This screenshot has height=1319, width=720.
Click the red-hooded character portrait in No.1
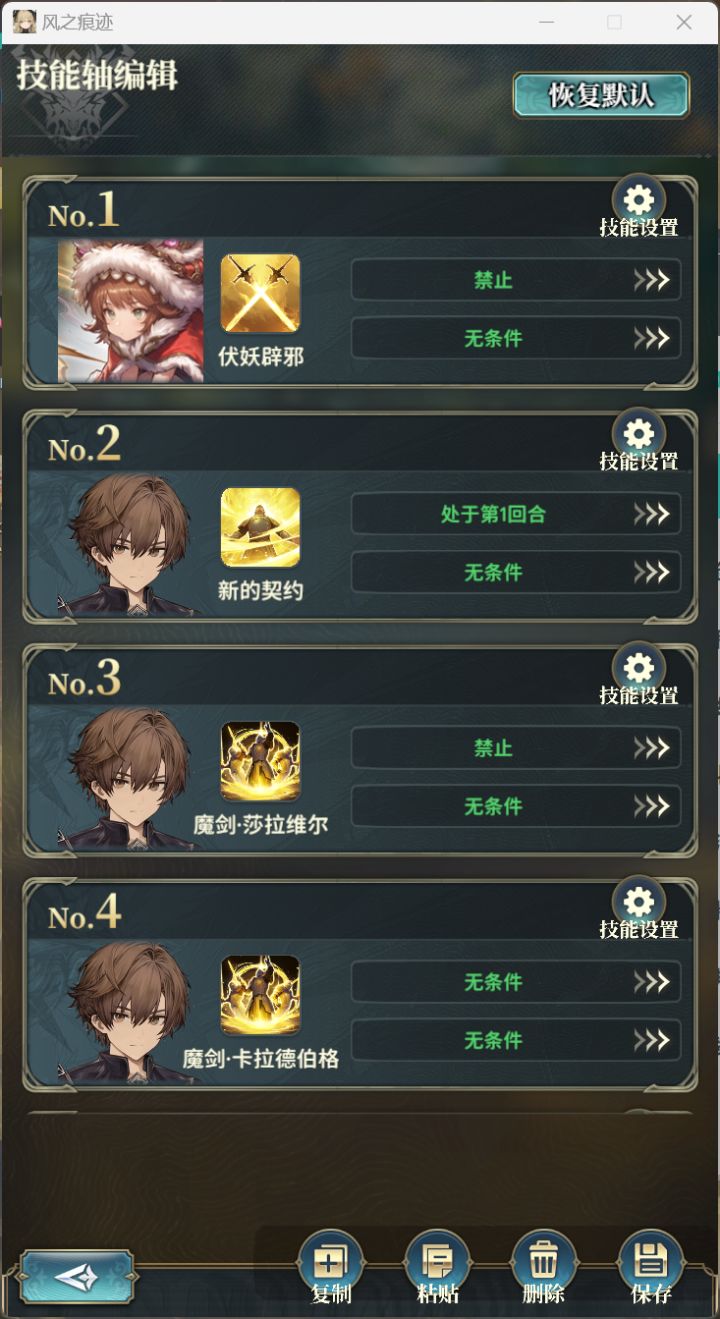click(130, 310)
